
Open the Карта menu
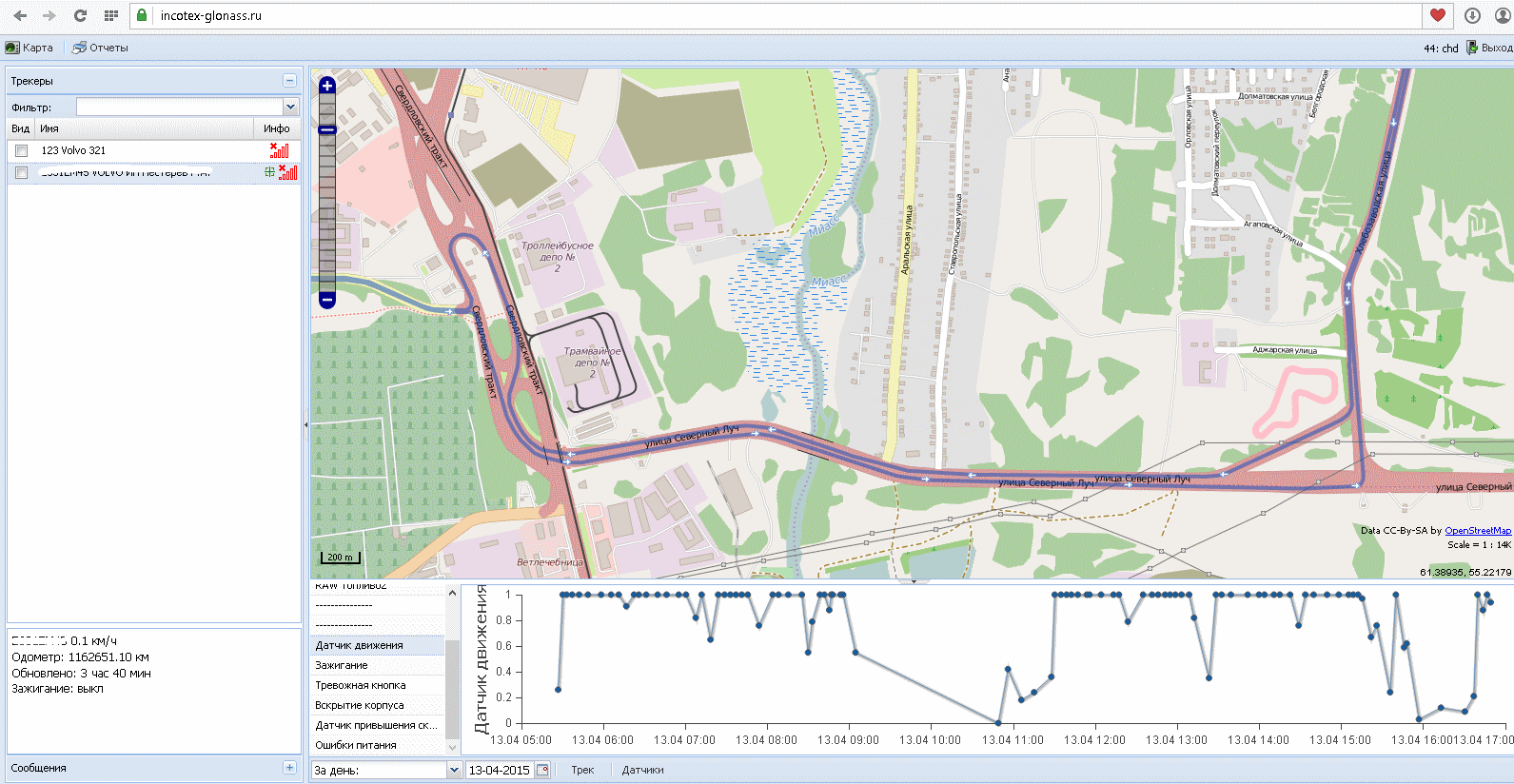point(30,48)
